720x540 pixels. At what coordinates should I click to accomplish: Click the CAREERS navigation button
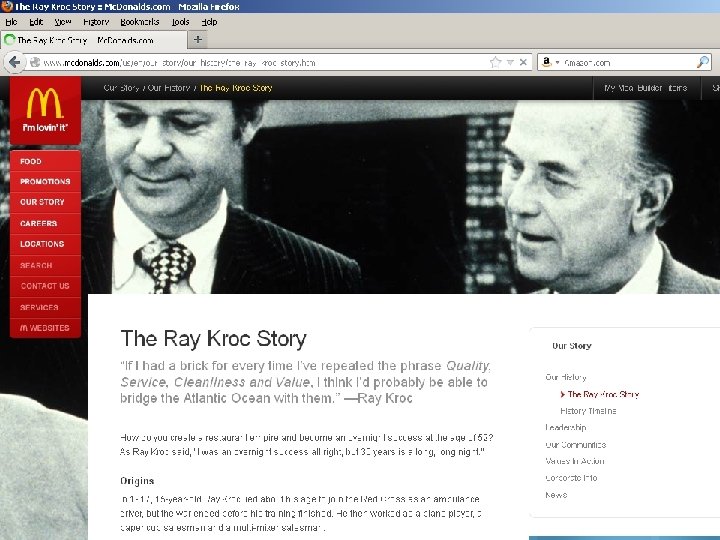click(x=45, y=223)
